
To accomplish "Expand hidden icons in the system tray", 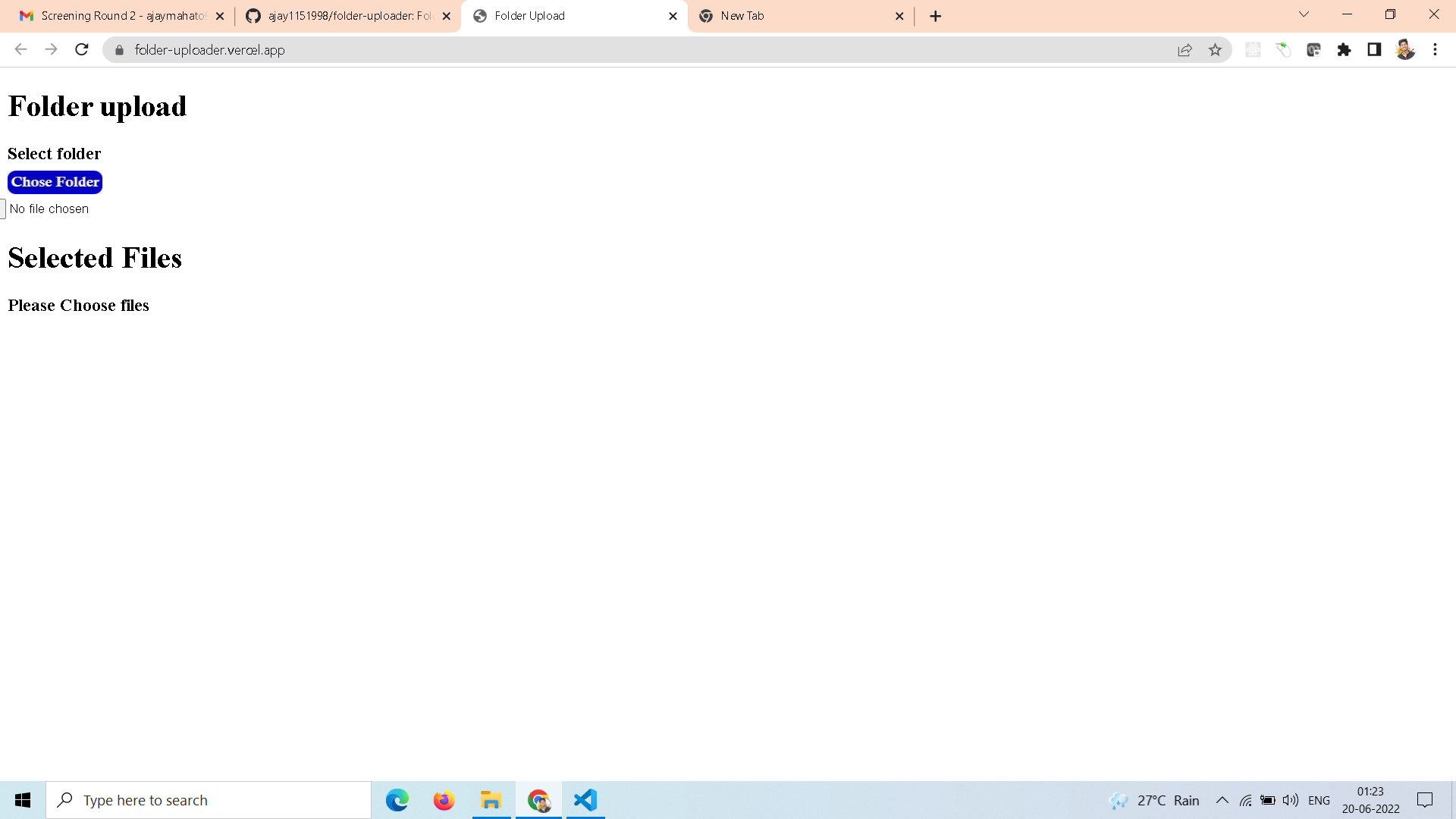I will point(1222,800).
